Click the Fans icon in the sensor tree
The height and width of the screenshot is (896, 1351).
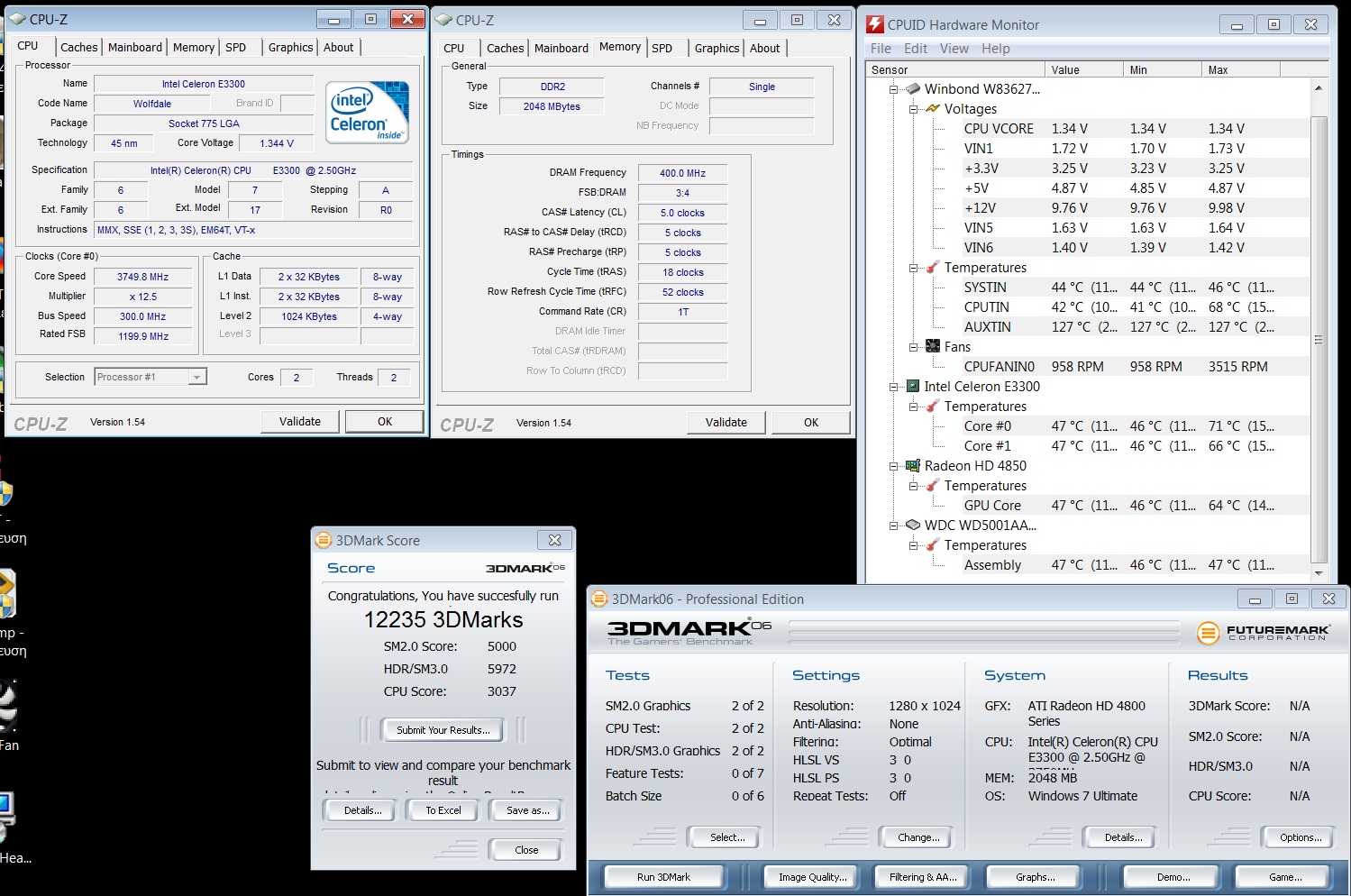coord(933,346)
